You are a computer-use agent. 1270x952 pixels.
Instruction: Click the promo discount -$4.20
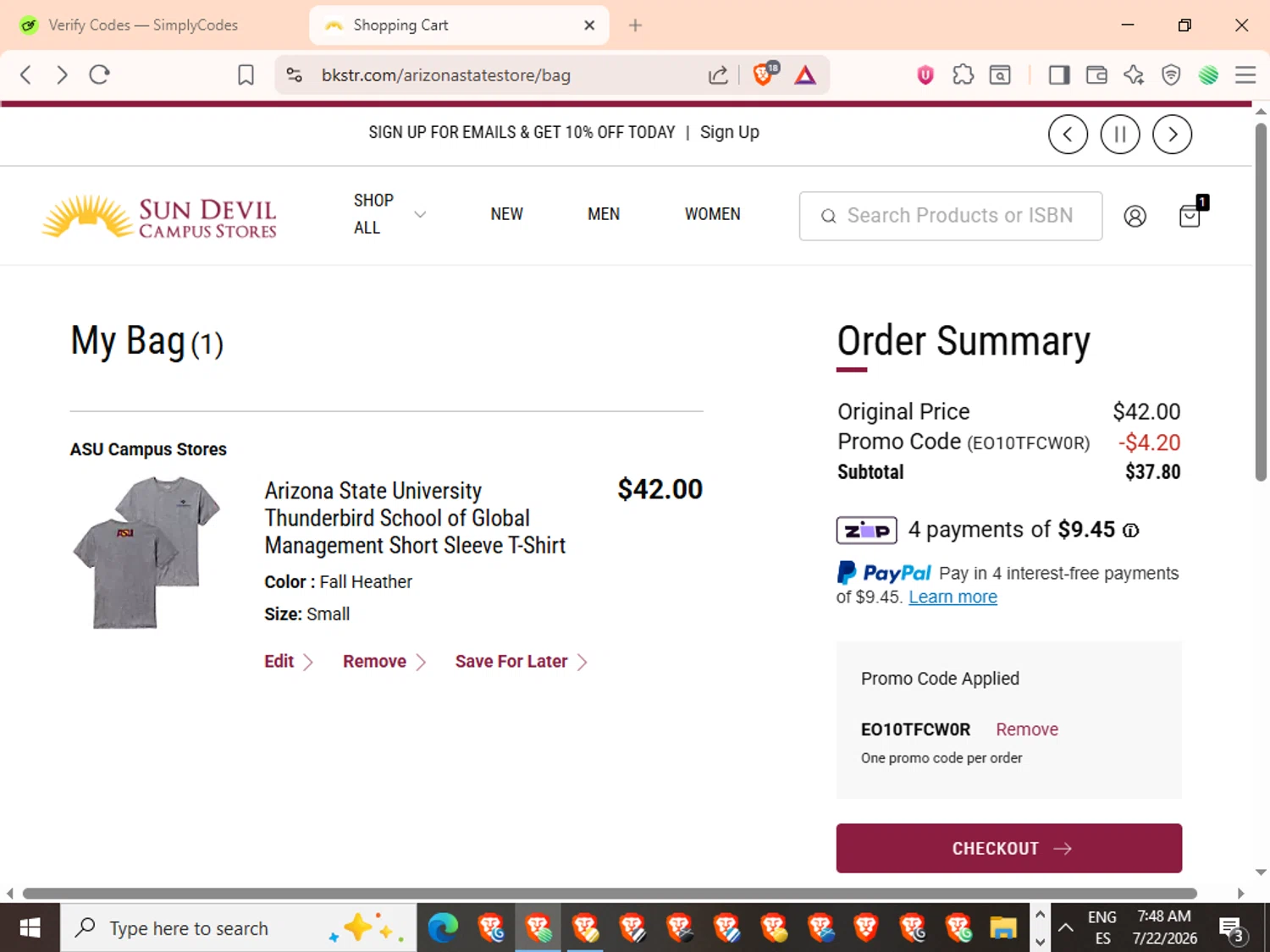pos(1149,443)
